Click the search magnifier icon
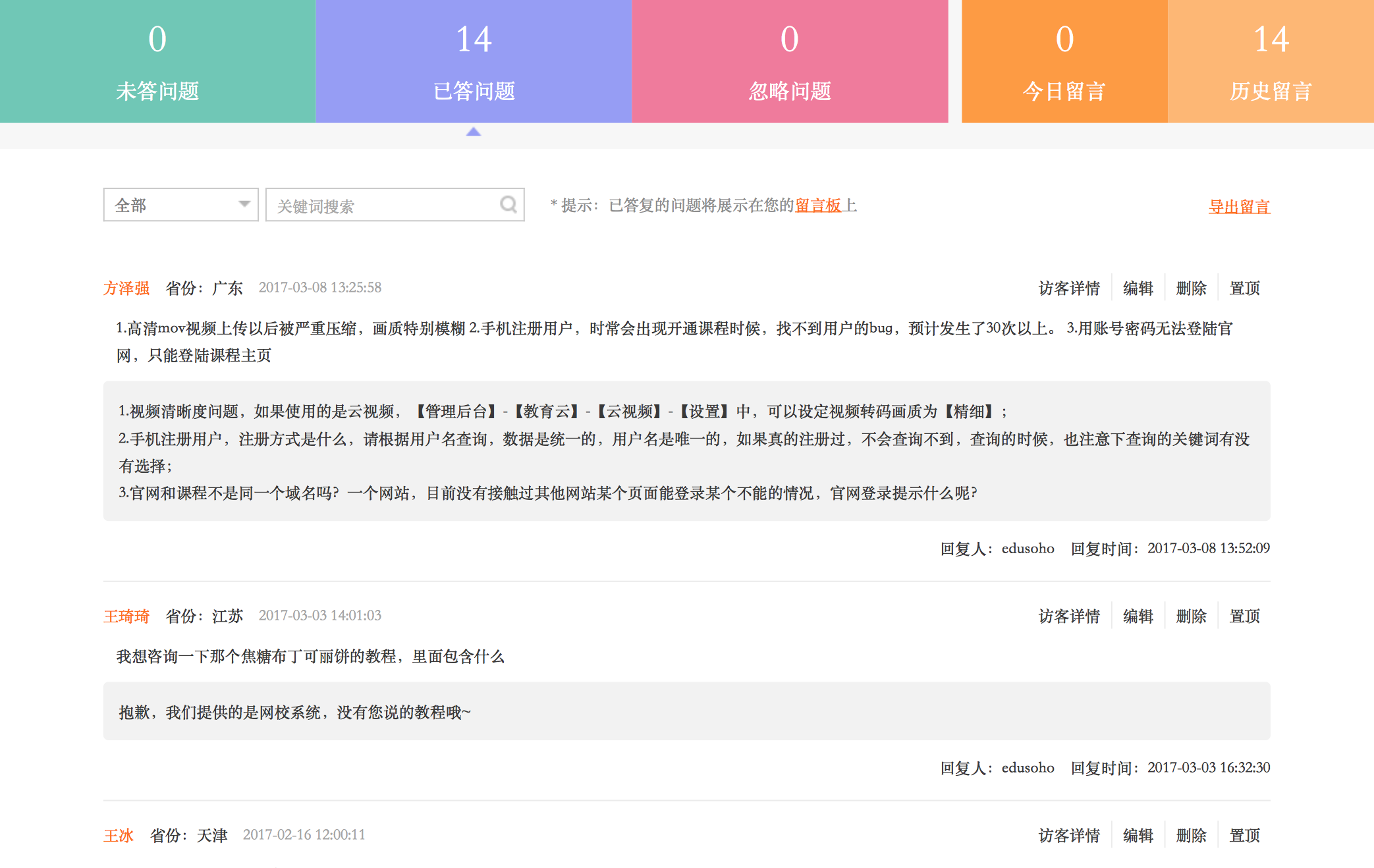 (x=508, y=205)
